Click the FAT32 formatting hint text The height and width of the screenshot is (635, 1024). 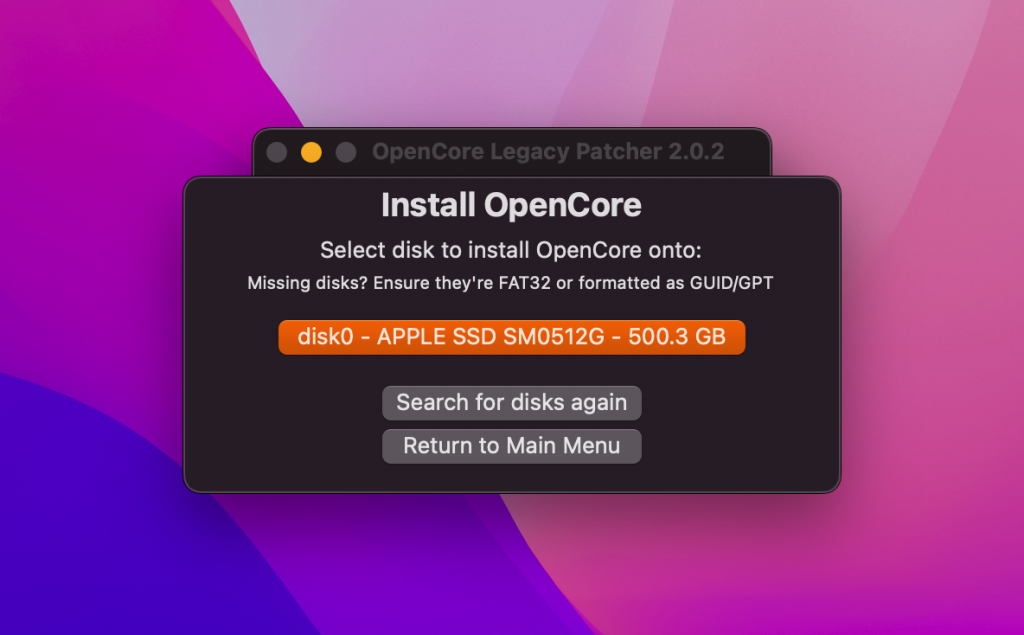coord(511,283)
